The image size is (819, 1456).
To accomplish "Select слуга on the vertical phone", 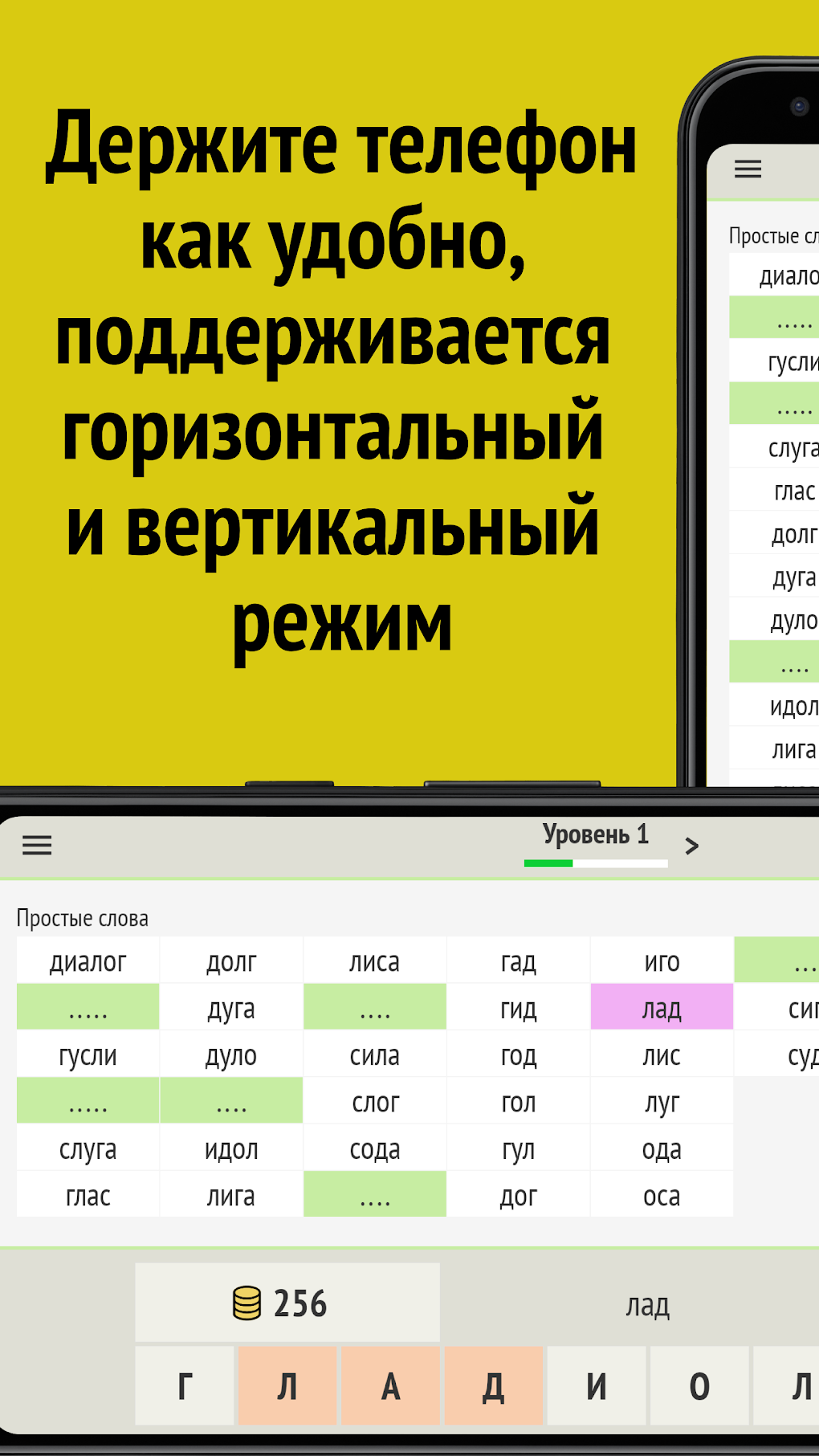I will point(775,447).
